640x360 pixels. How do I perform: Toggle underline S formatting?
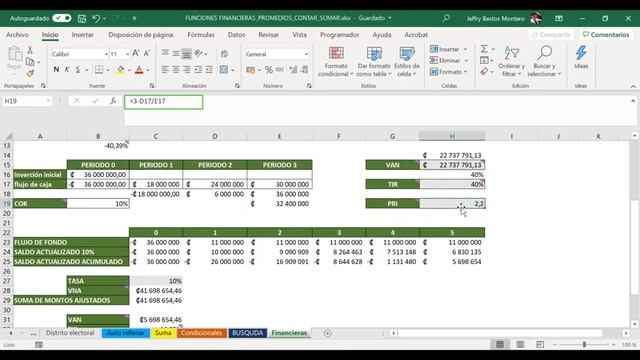tap(78, 70)
